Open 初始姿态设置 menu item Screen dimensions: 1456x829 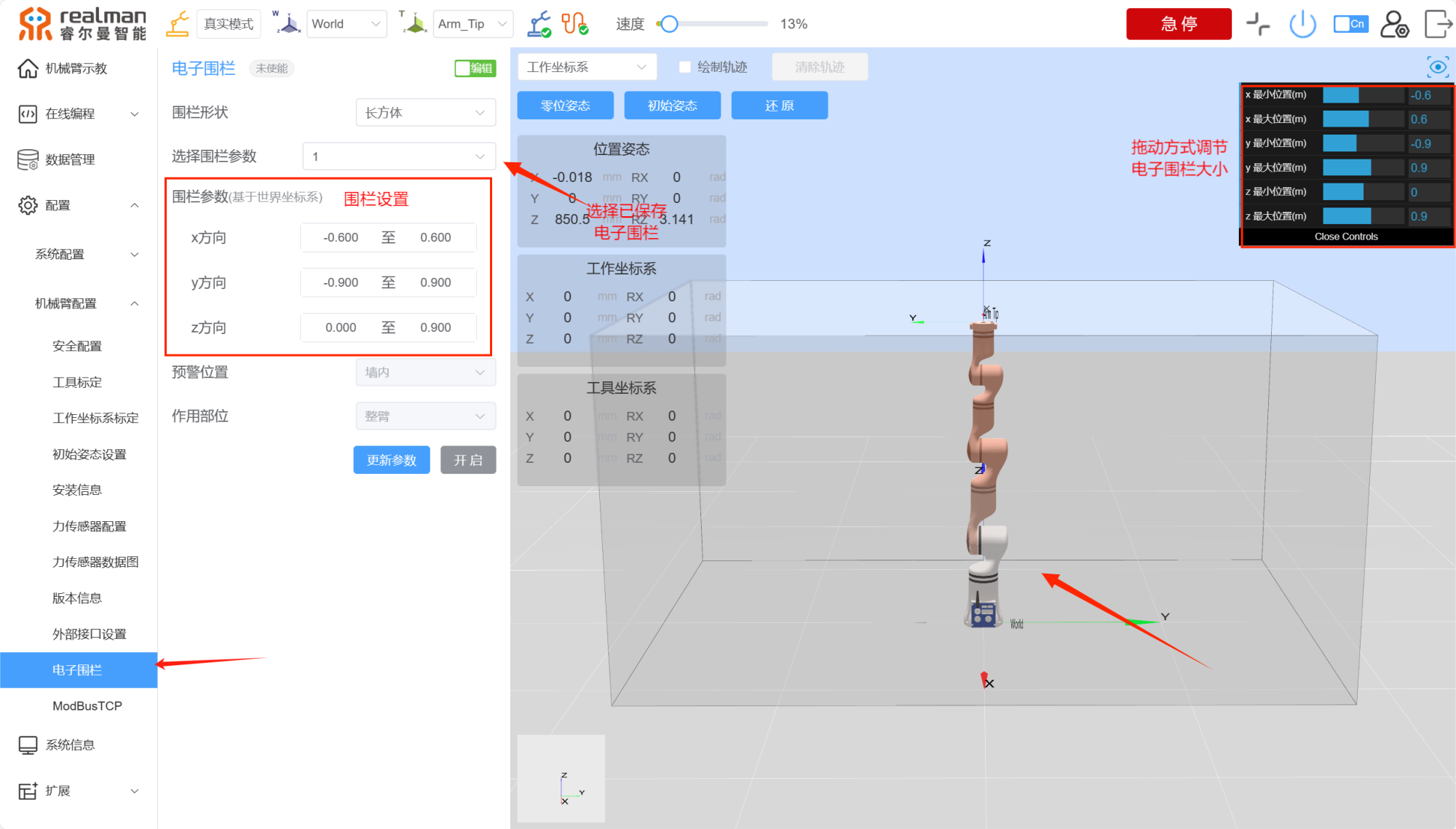pyautogui.click(x=90, y=455)
